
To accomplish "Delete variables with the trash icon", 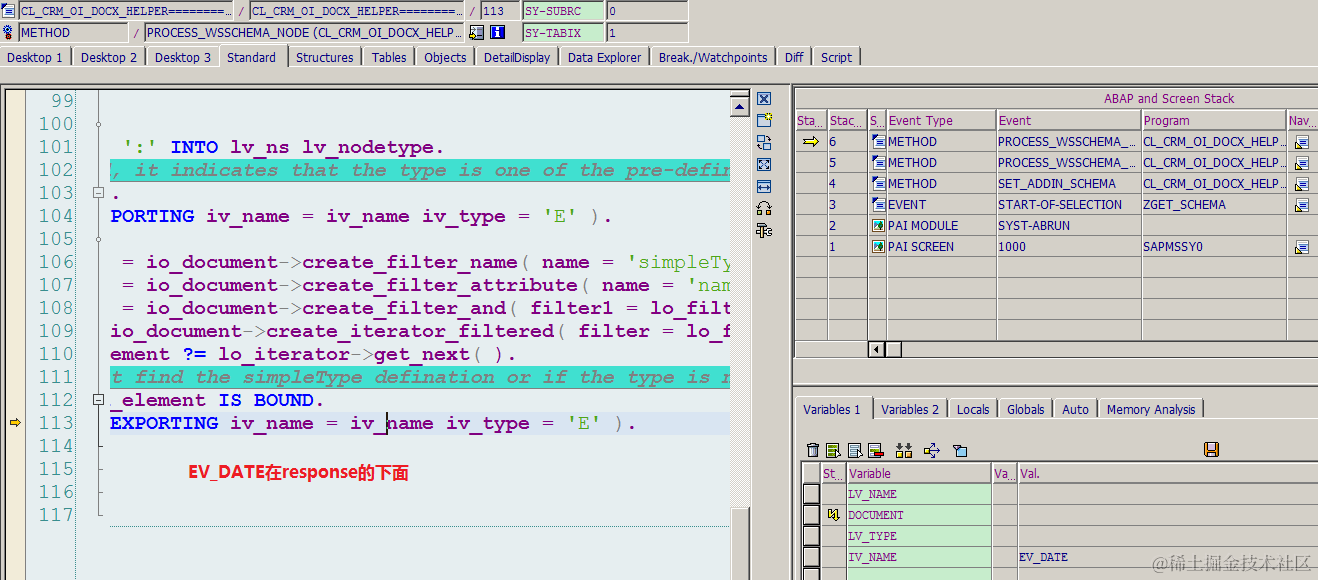I will pyautogui.click(x=813, y=450).
